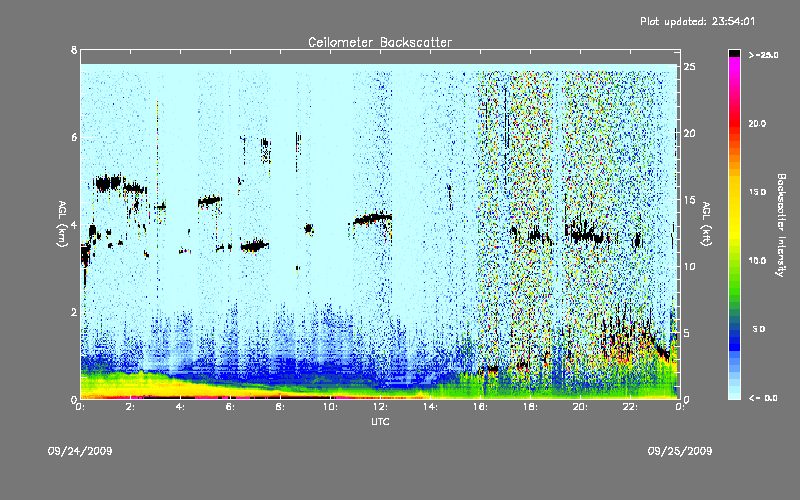Pick the black top segment of colorbar
The image size is (800, 500).
[x=734, y=53]
